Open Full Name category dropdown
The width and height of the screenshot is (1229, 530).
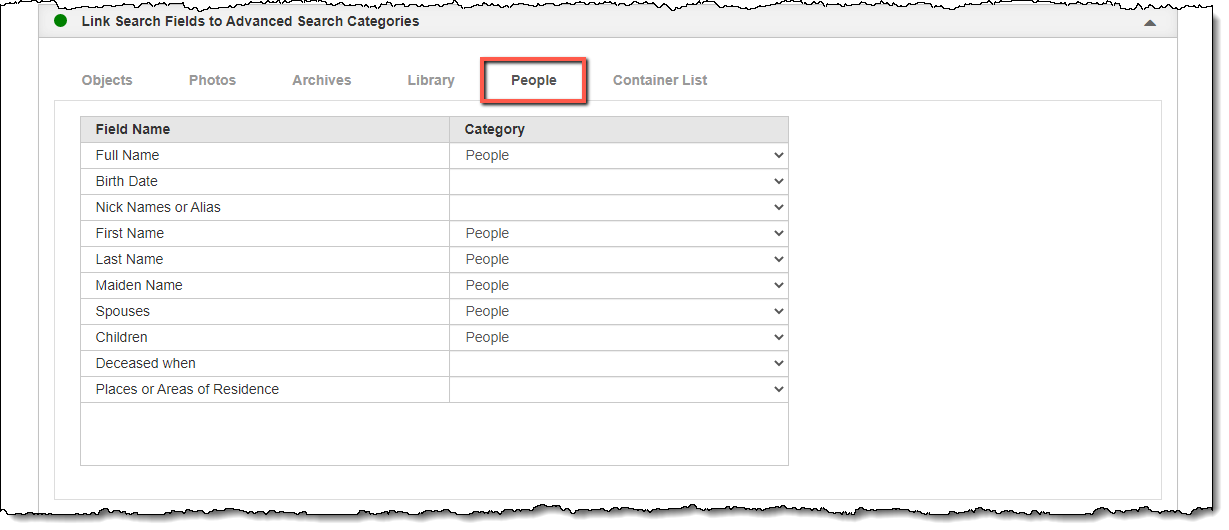click(619, 155)
